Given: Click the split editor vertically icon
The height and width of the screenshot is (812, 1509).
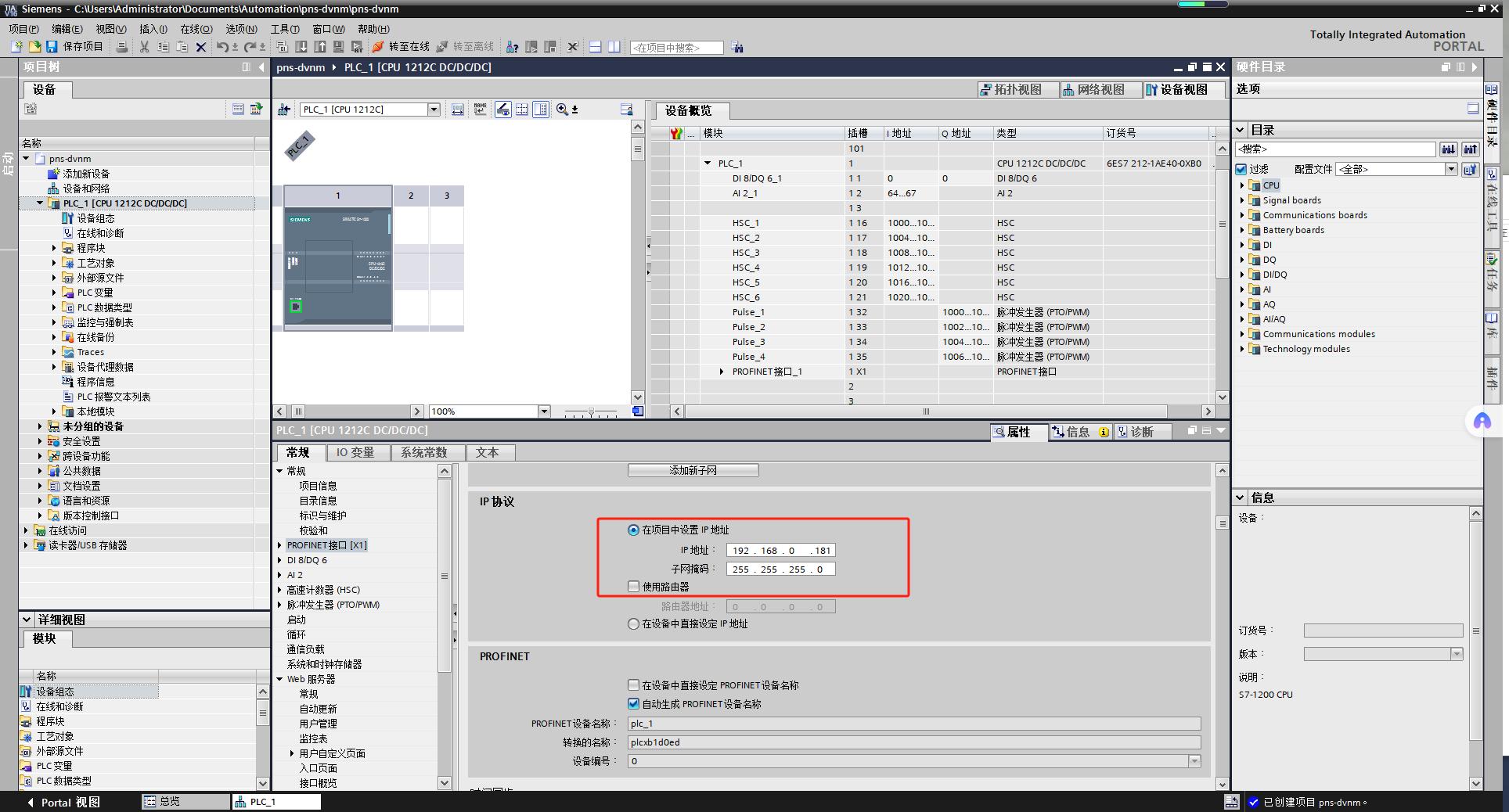Looking at the screenshot, I should (614, 47).
